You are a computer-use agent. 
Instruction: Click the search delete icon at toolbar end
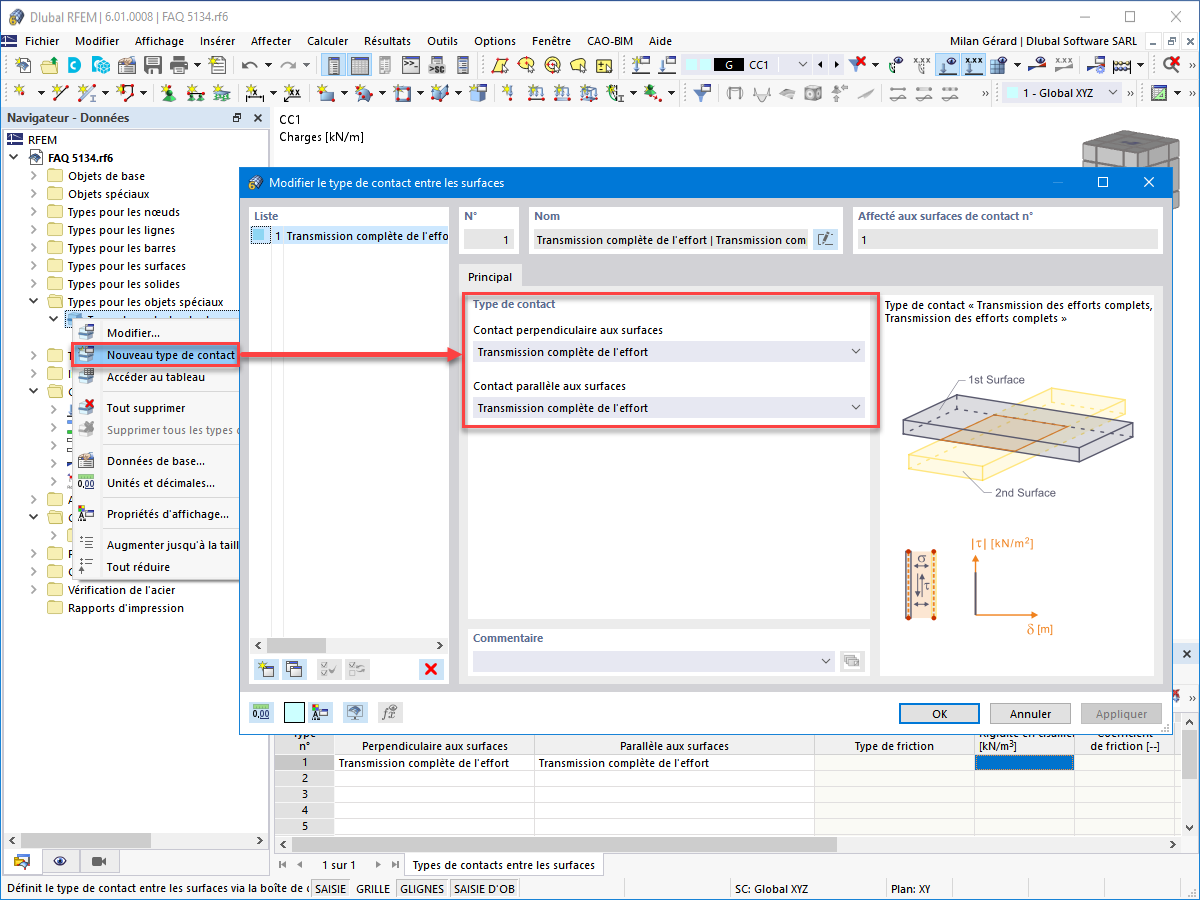(1172, 65)
